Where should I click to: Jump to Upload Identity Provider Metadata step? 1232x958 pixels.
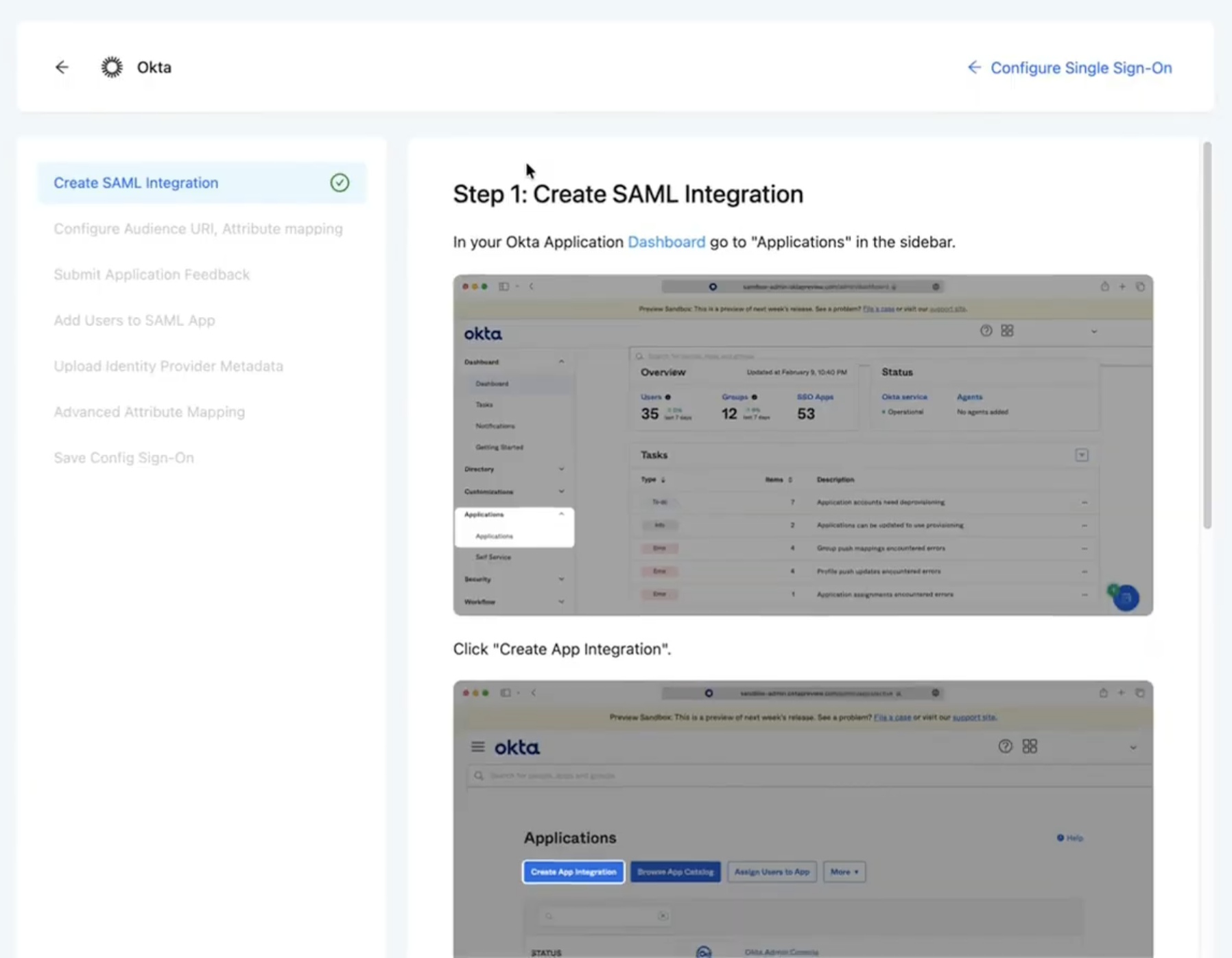point(169,366)
